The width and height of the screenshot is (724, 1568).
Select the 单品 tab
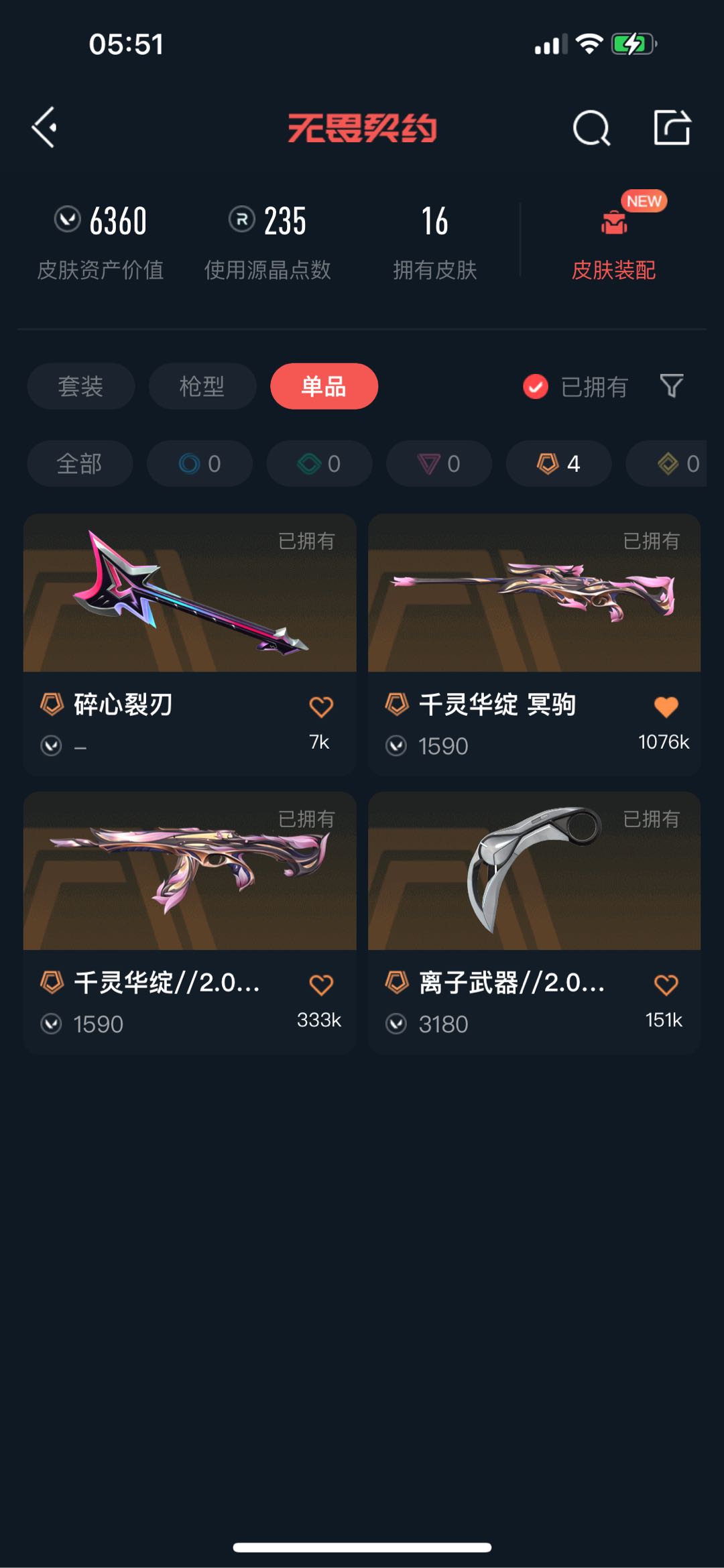[x=324, y=386]
